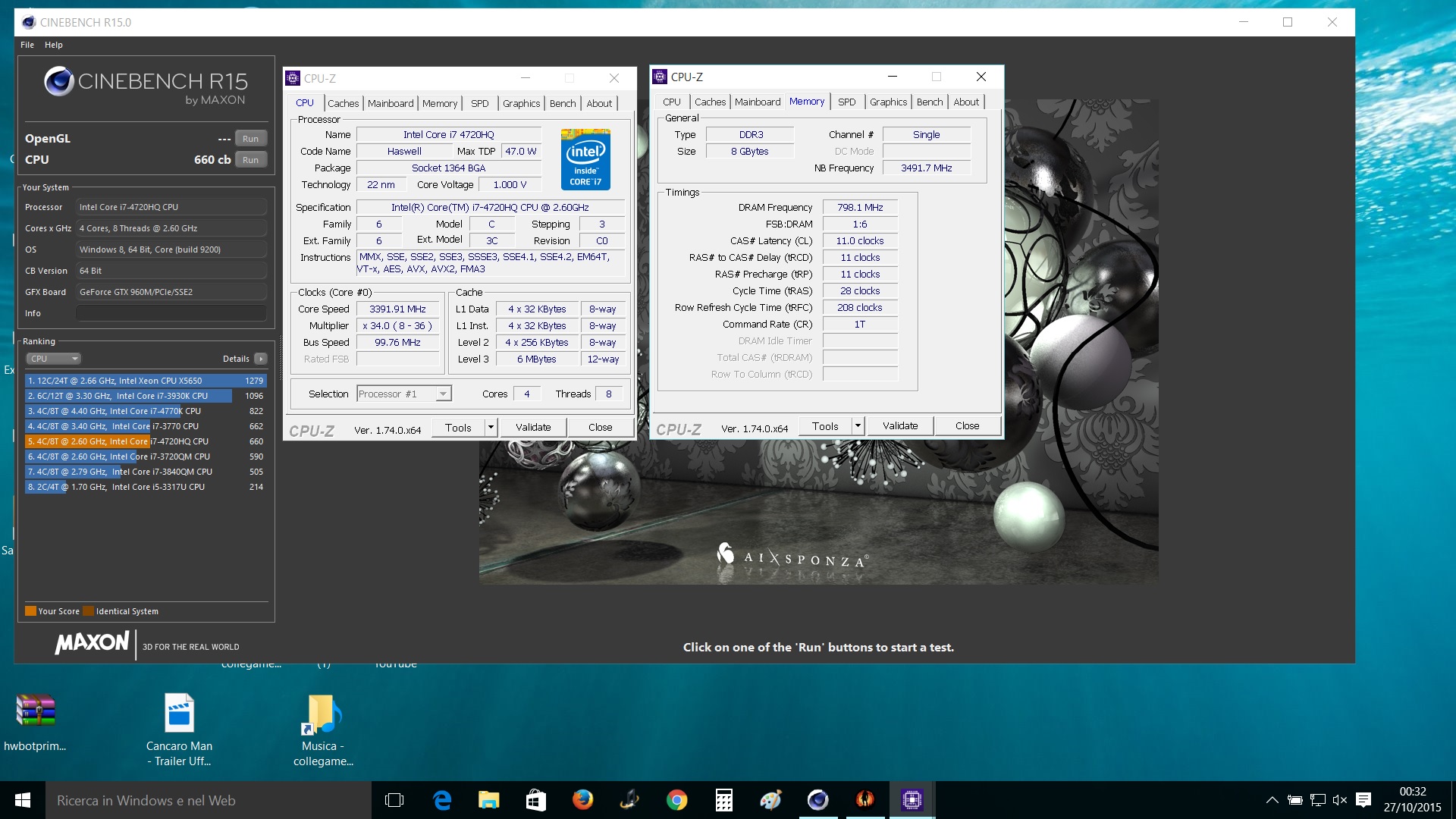This screenshot has width=1456, height=819.
Task: Click the CPU-Z icon in left window title
Action: point(293,78)
